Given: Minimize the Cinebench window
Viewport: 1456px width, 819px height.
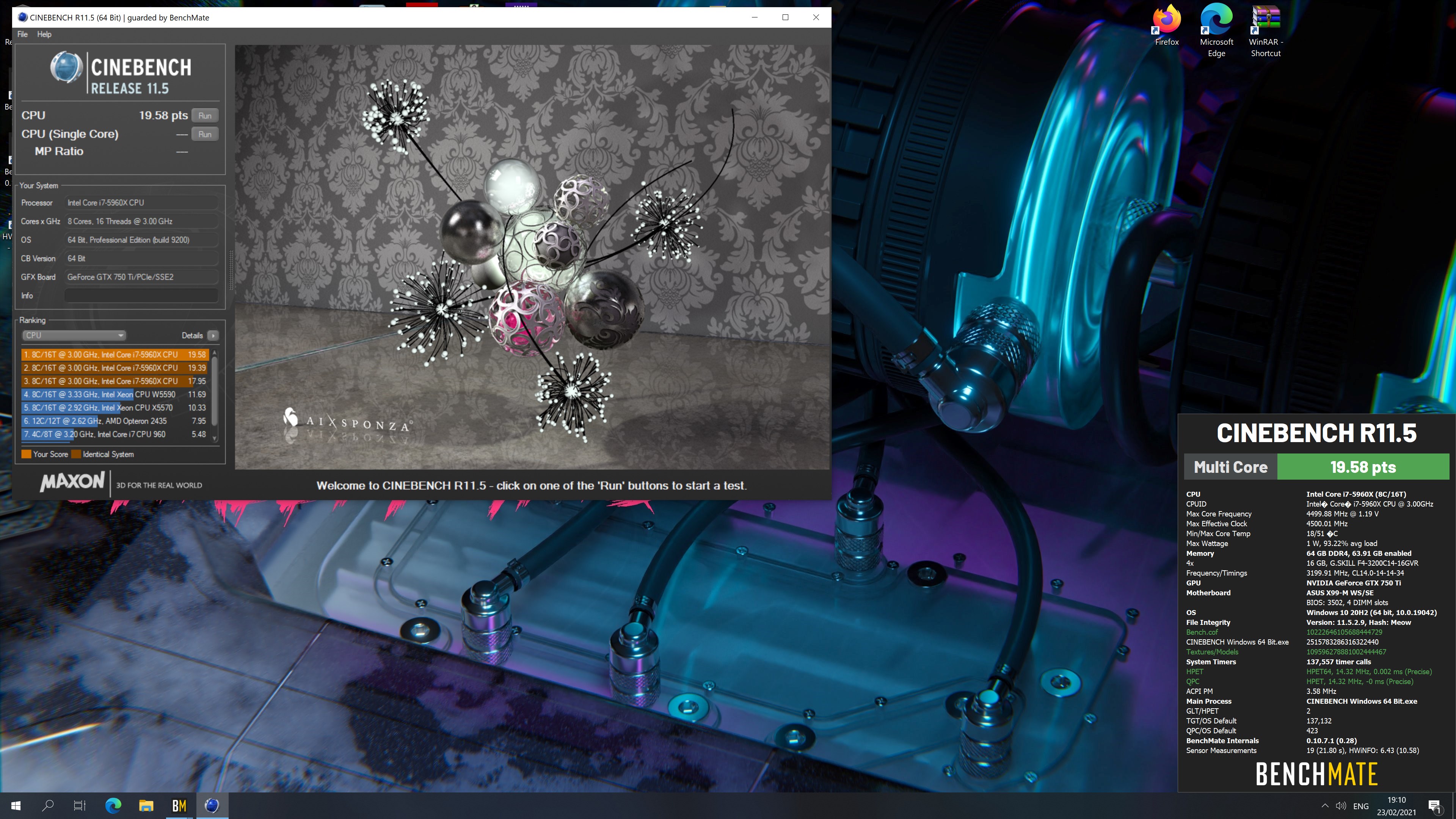Looking at the screenshot, I should [x=754, y=17].
